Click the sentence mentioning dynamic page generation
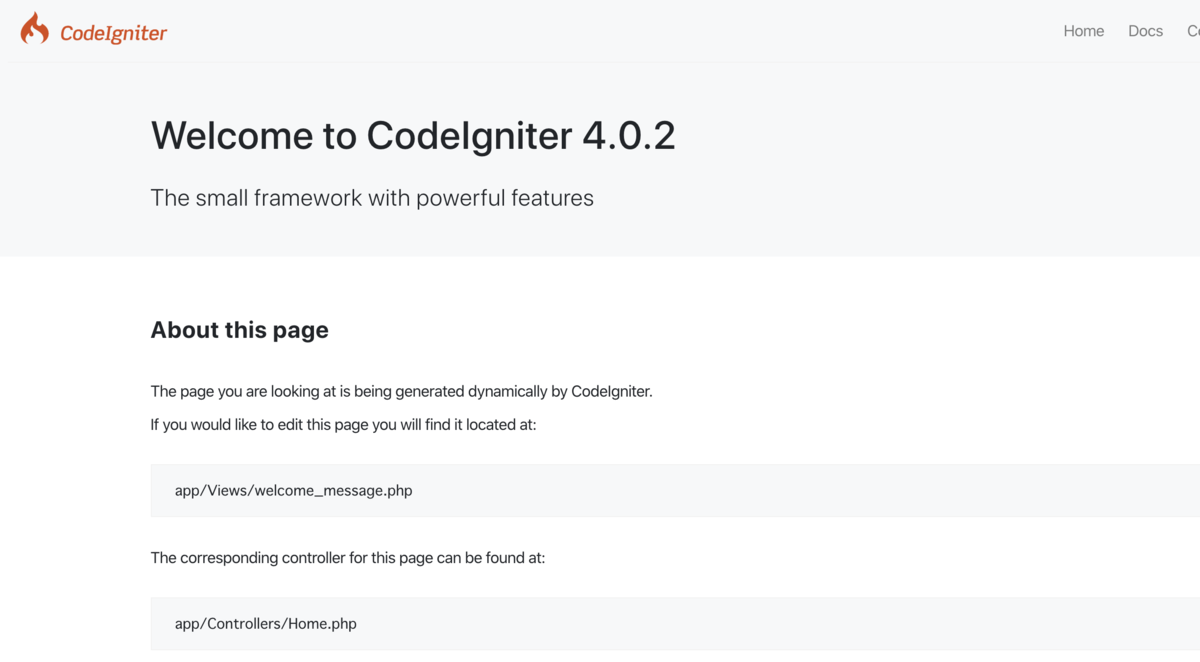Screen dimensions: 1200x662 click(401, 391)
